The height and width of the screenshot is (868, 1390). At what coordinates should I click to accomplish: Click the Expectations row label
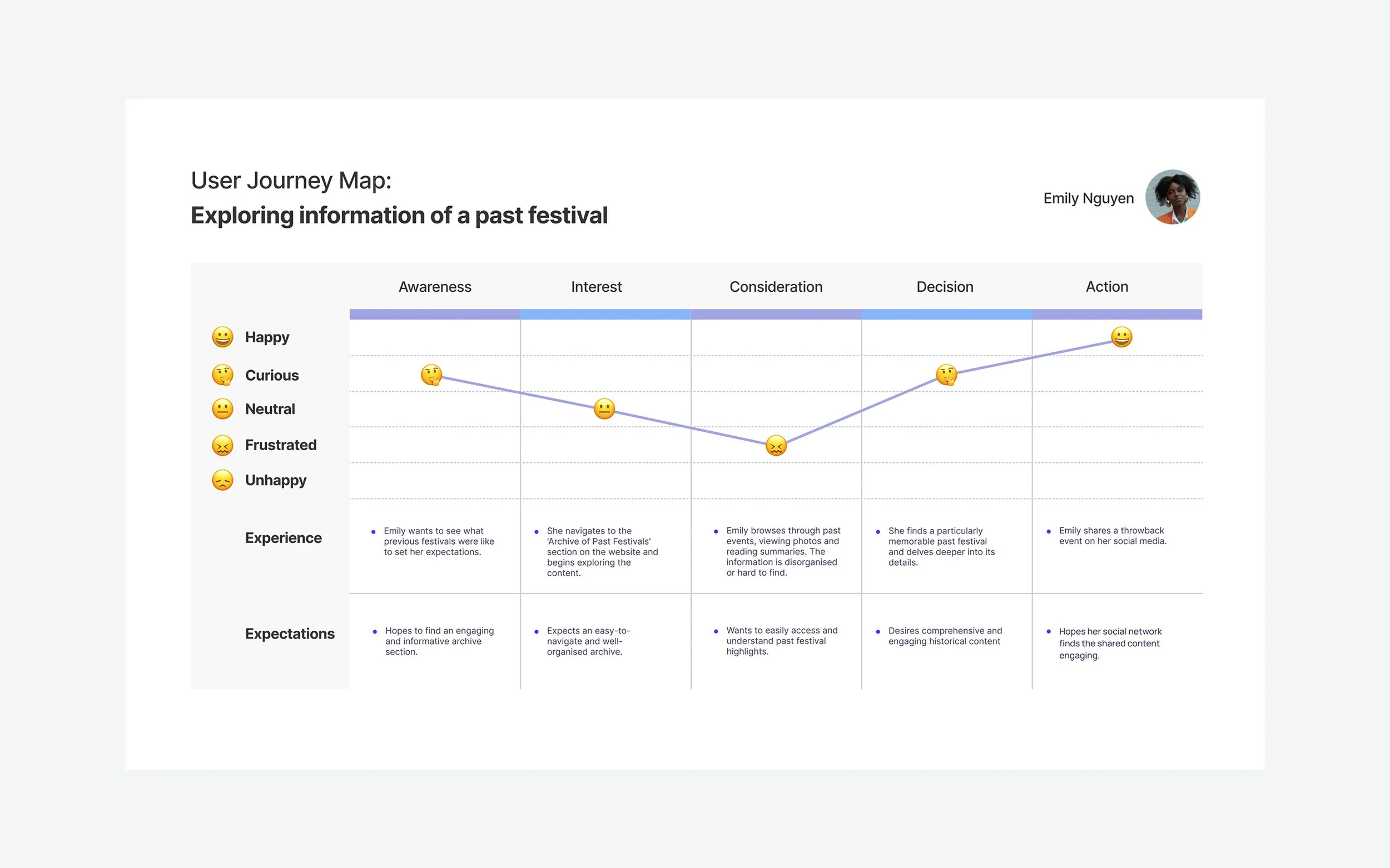(290, 634)
